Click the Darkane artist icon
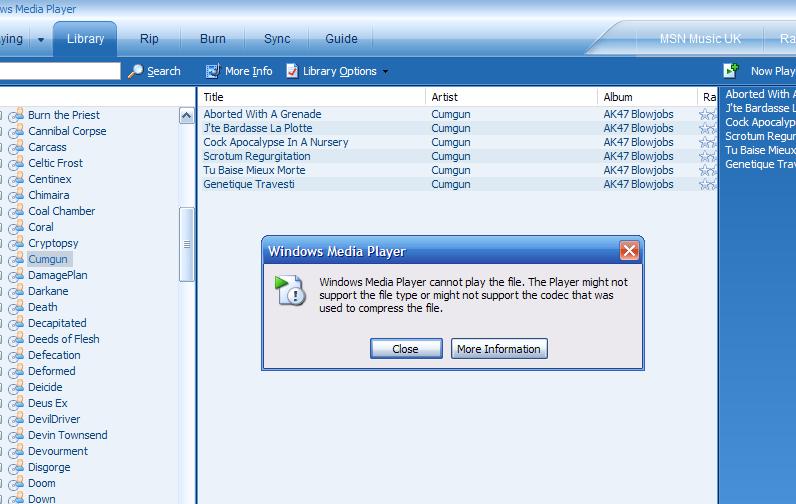The width and height of the screenshot is (796, 504). click(16, 291)
